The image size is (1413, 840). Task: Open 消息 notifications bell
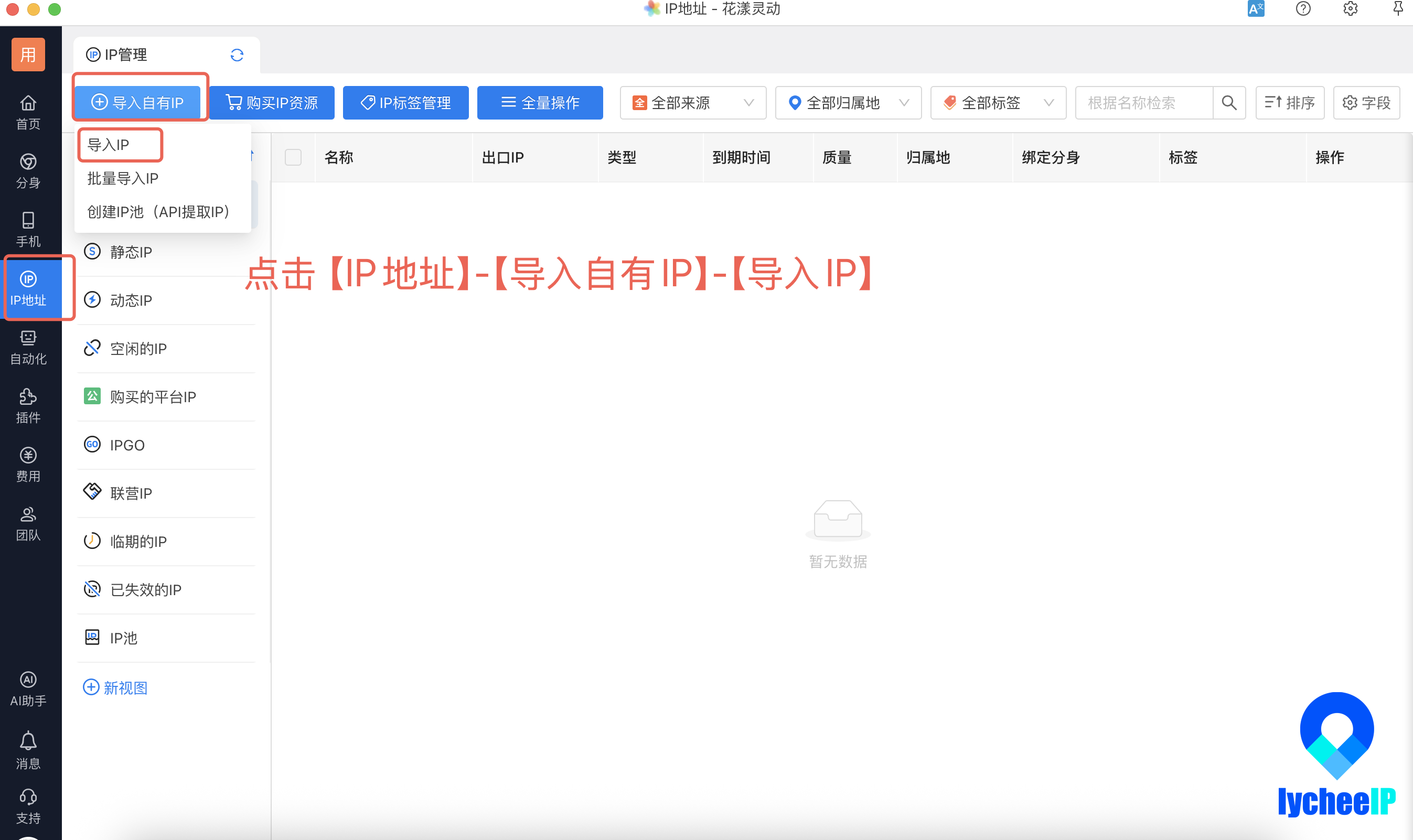(x=28, y=750)
